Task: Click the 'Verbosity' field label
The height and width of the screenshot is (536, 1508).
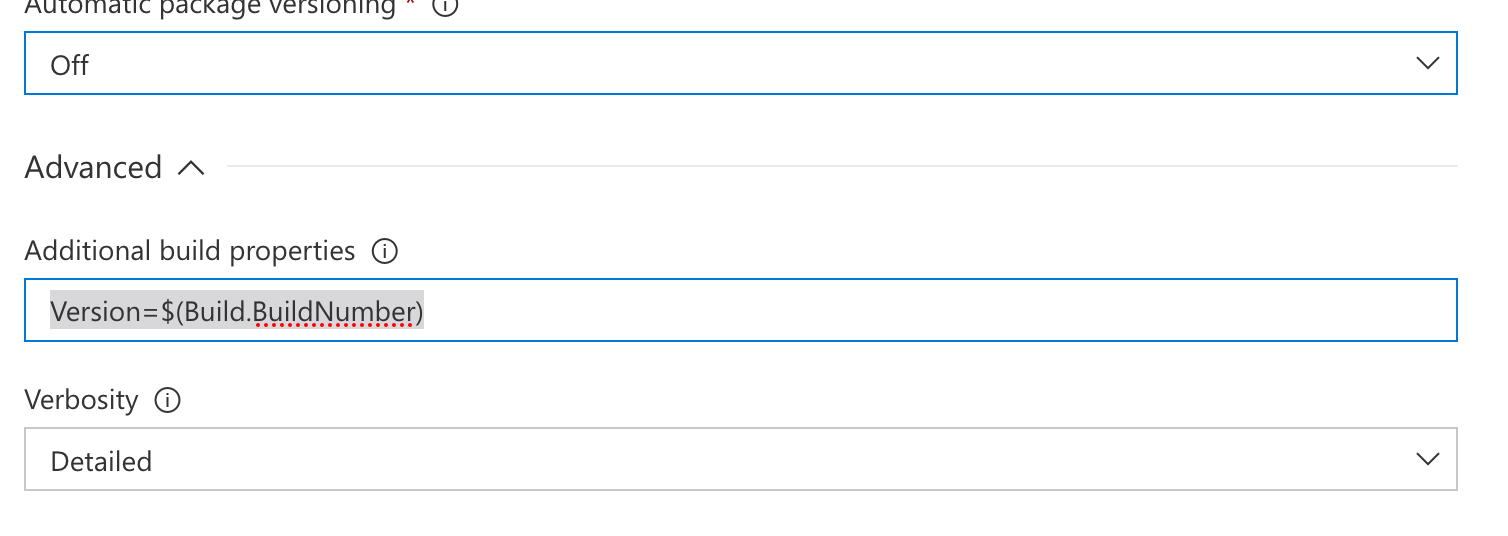Action: (81, 400)
